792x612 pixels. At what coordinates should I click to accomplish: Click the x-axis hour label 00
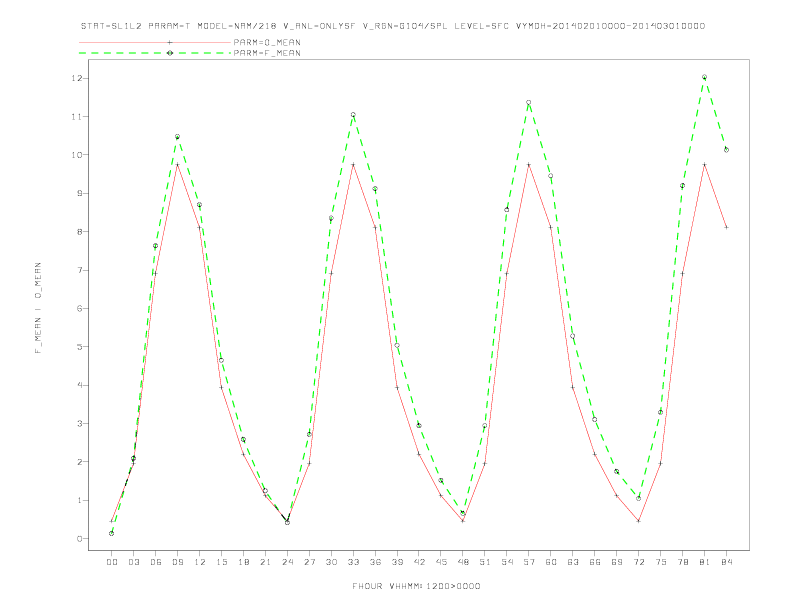click(112, 562)
